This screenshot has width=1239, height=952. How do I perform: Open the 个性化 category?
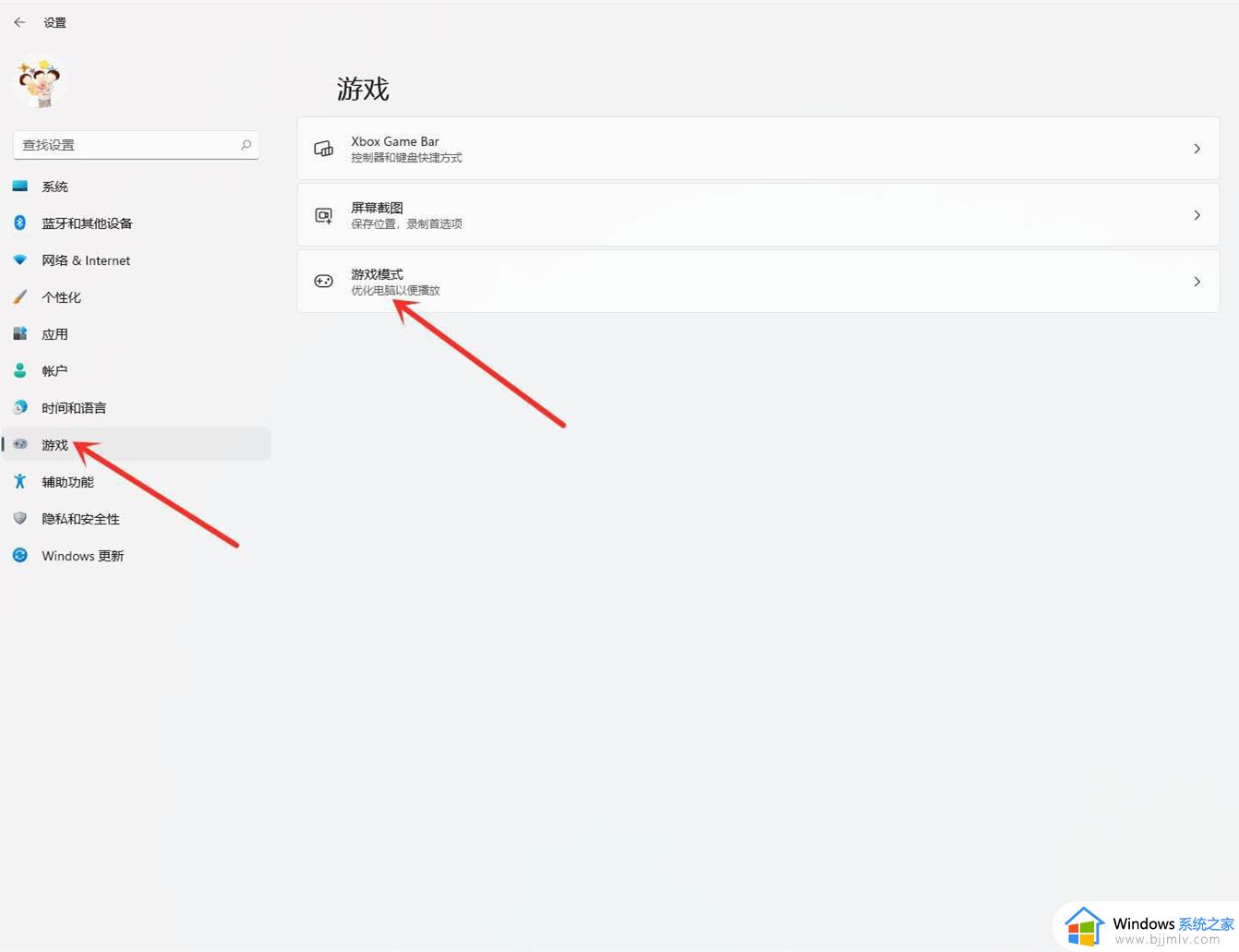pyautogui.click(x=137, y=297)
